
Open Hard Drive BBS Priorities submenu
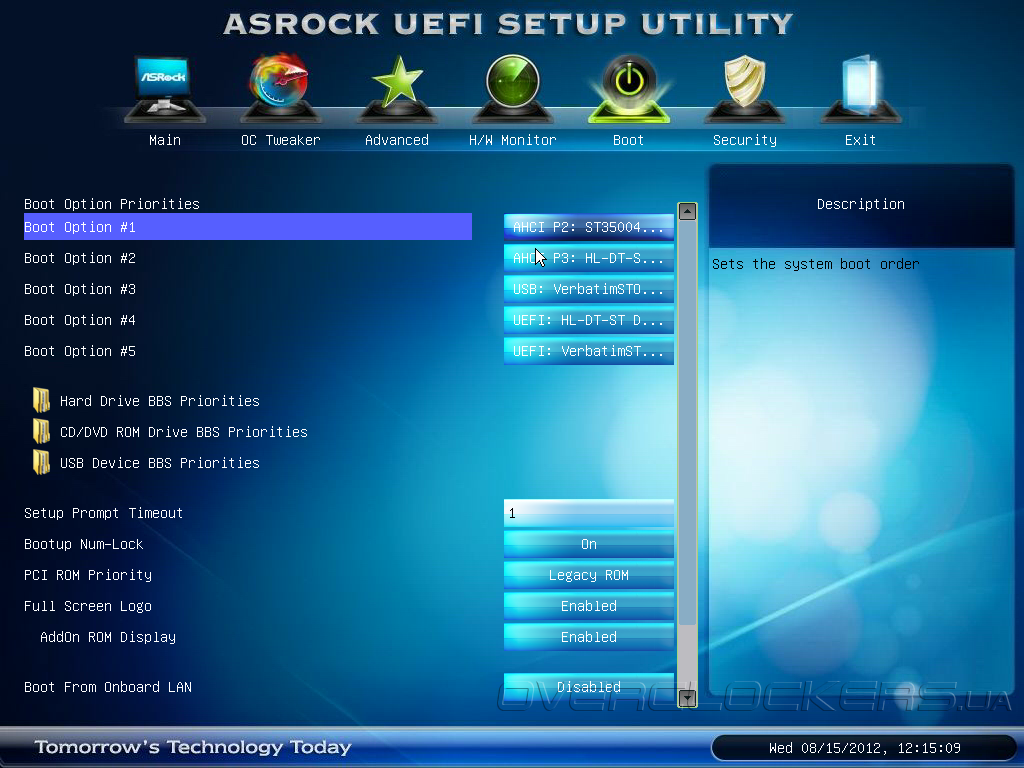point(159,401)
